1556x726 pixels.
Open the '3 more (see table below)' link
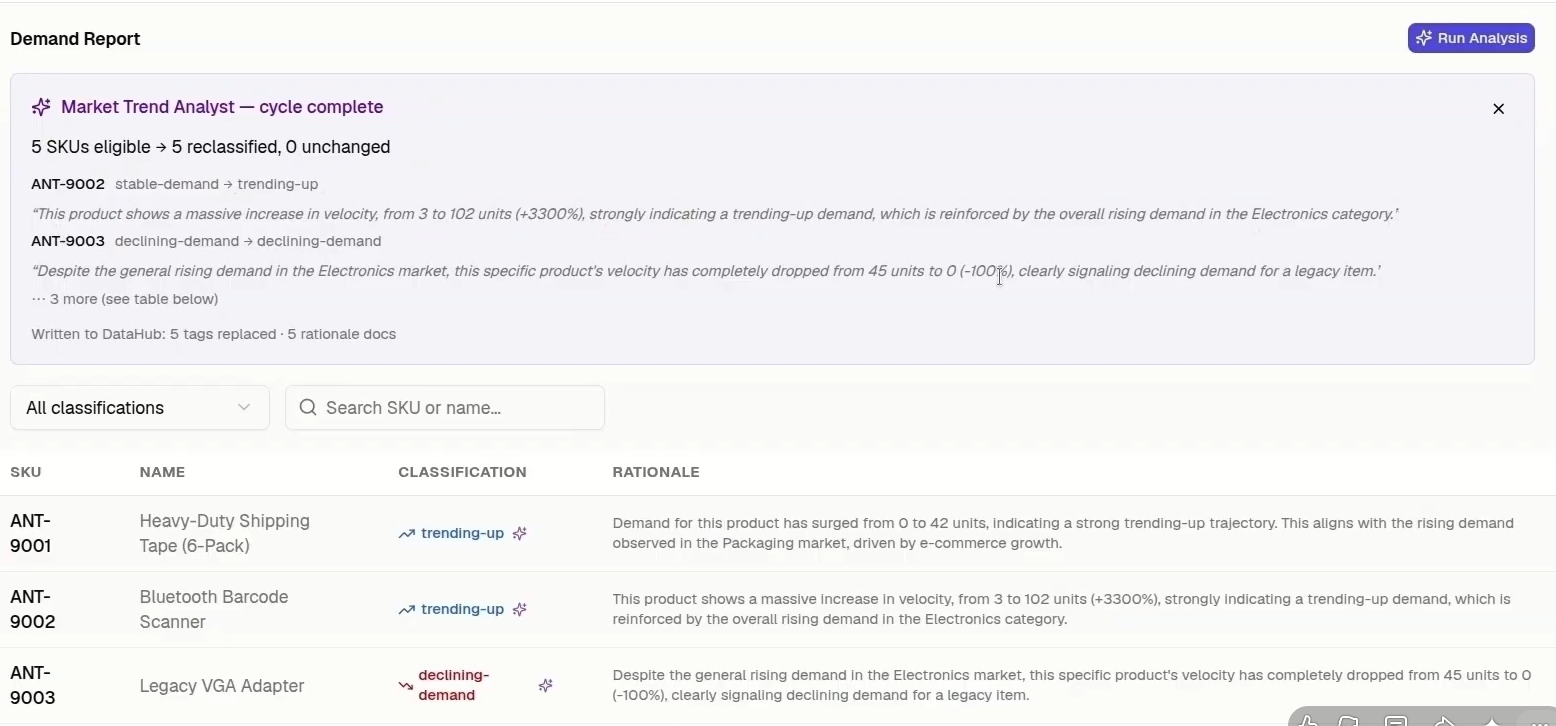tap(125, 299)
